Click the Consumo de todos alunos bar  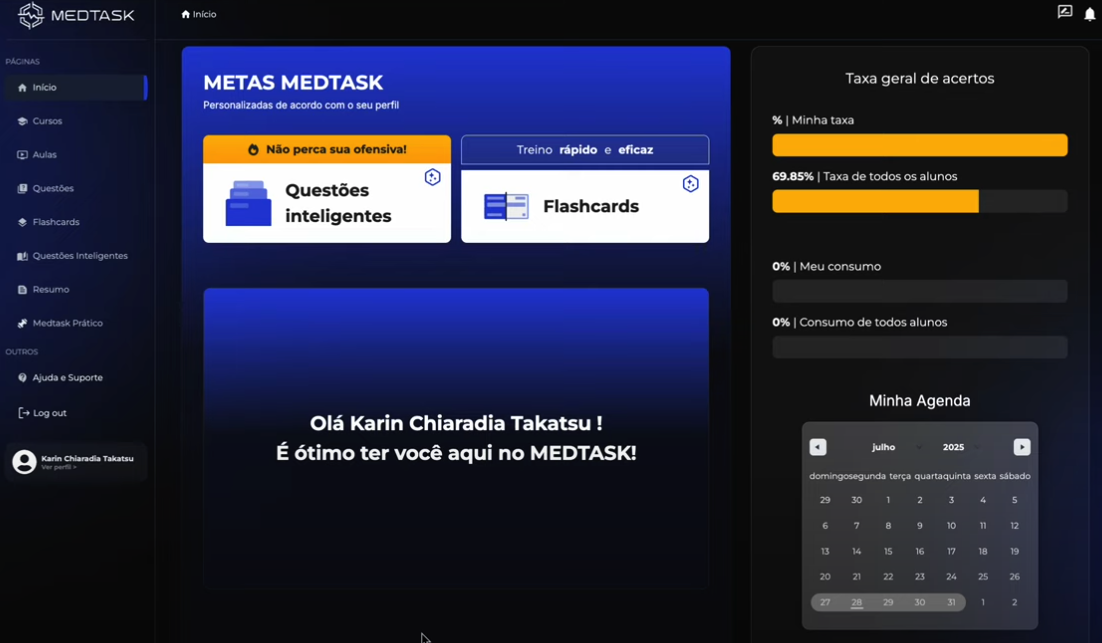[x=919, y=347]
